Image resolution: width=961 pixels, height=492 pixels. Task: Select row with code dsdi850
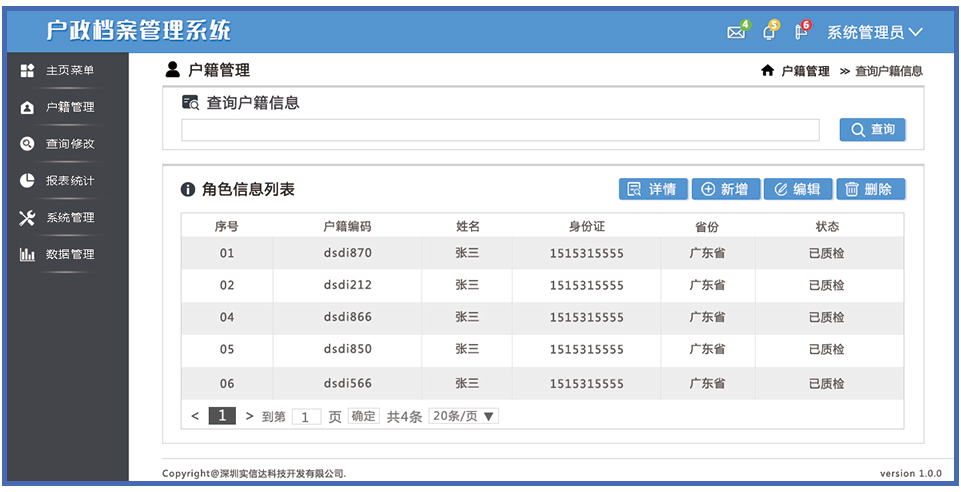542,349
